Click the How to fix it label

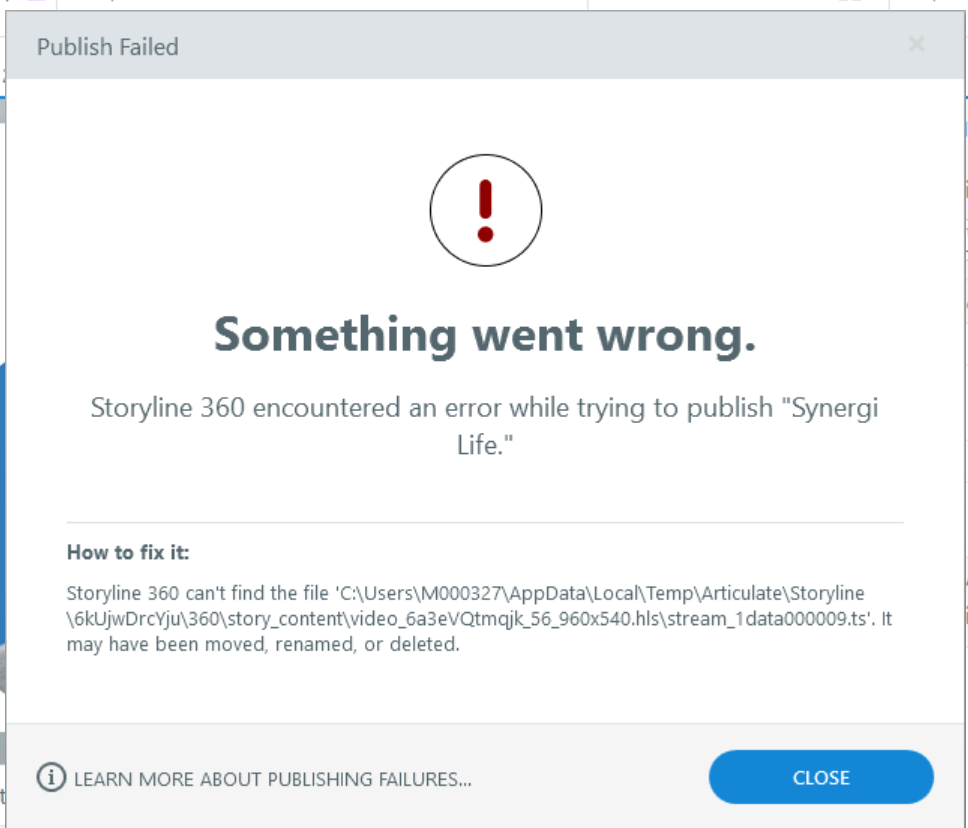click(128, 552)
